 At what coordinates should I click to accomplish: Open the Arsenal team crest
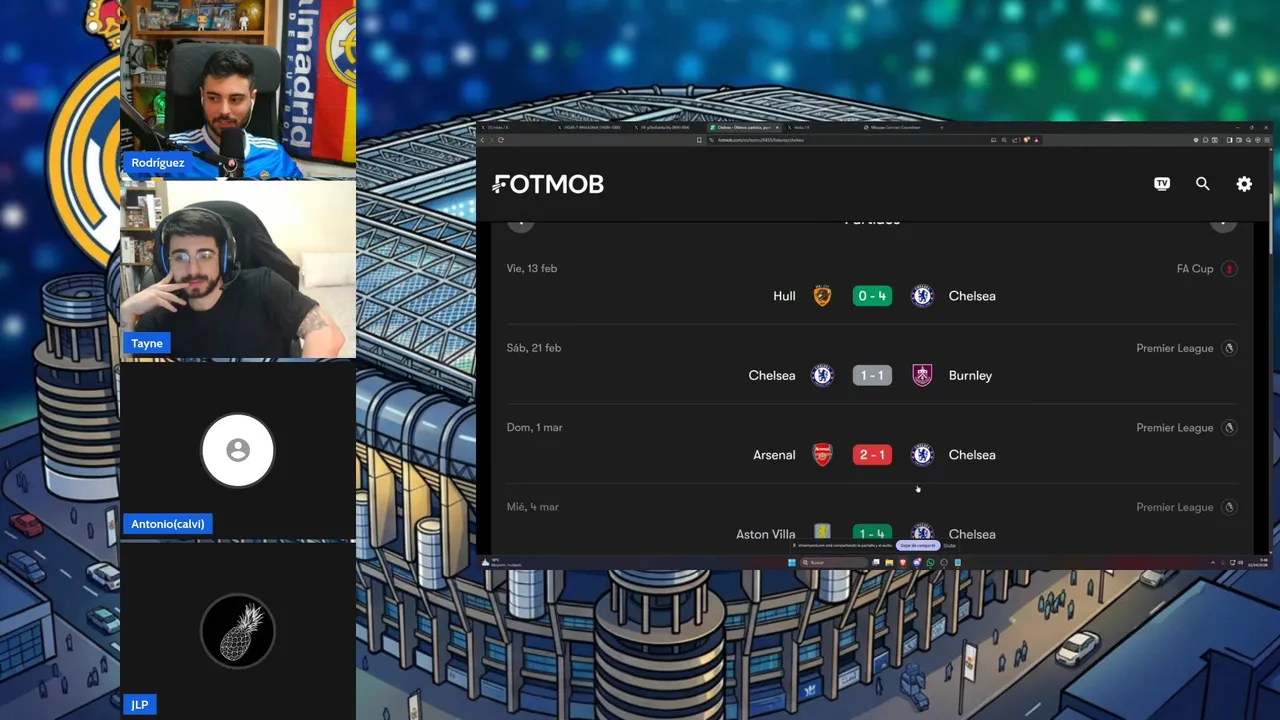(x=822, y=455)
